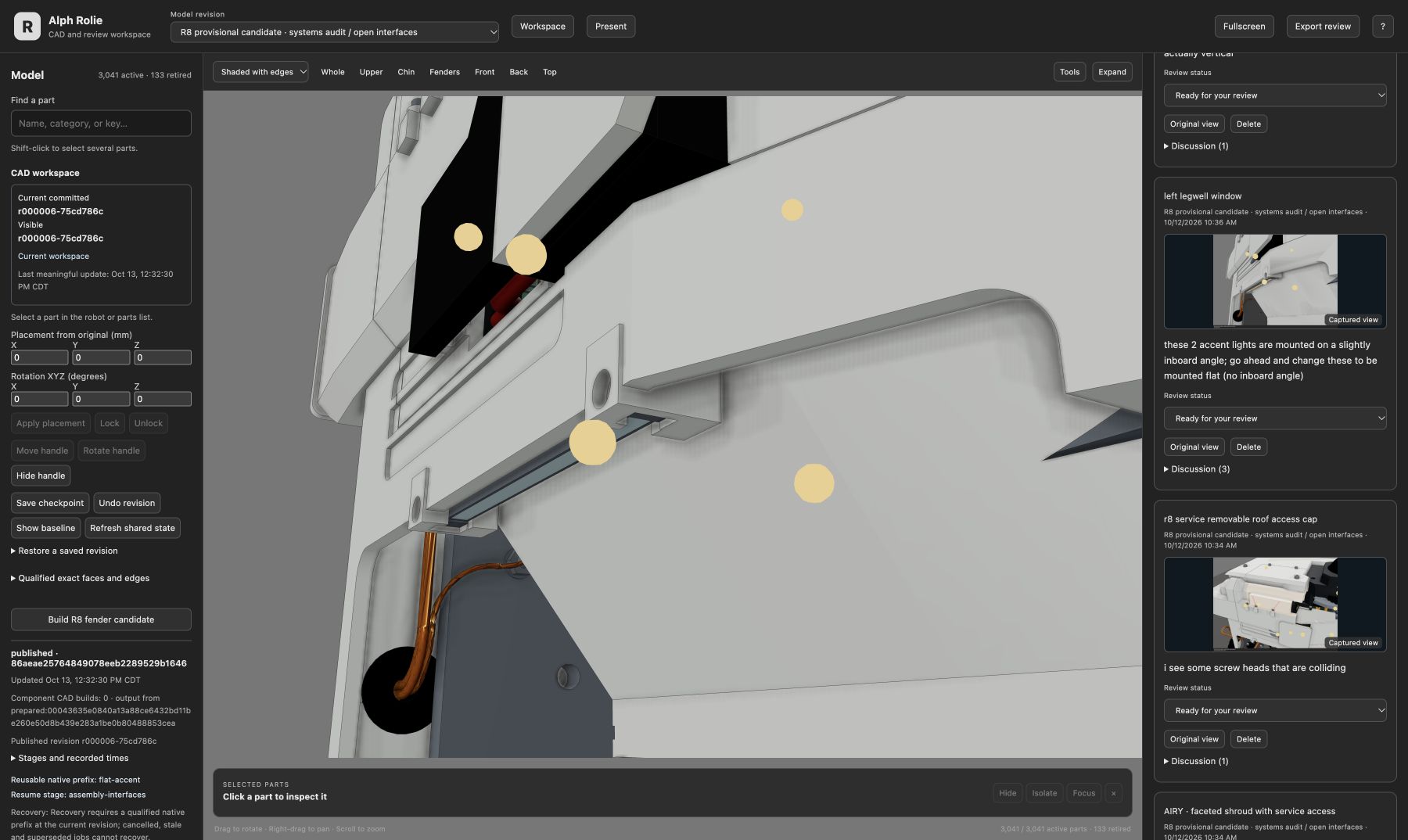Click the Fullscreen button

click(x=1244, y=26)
